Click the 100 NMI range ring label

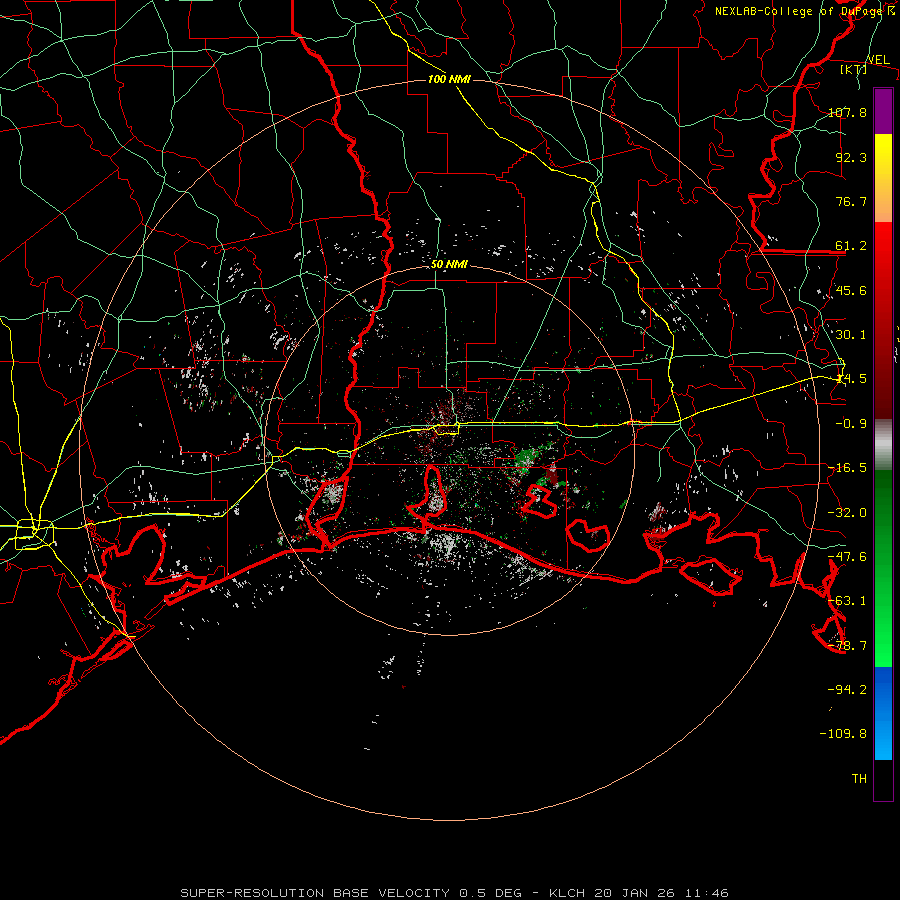click(449, 79)
